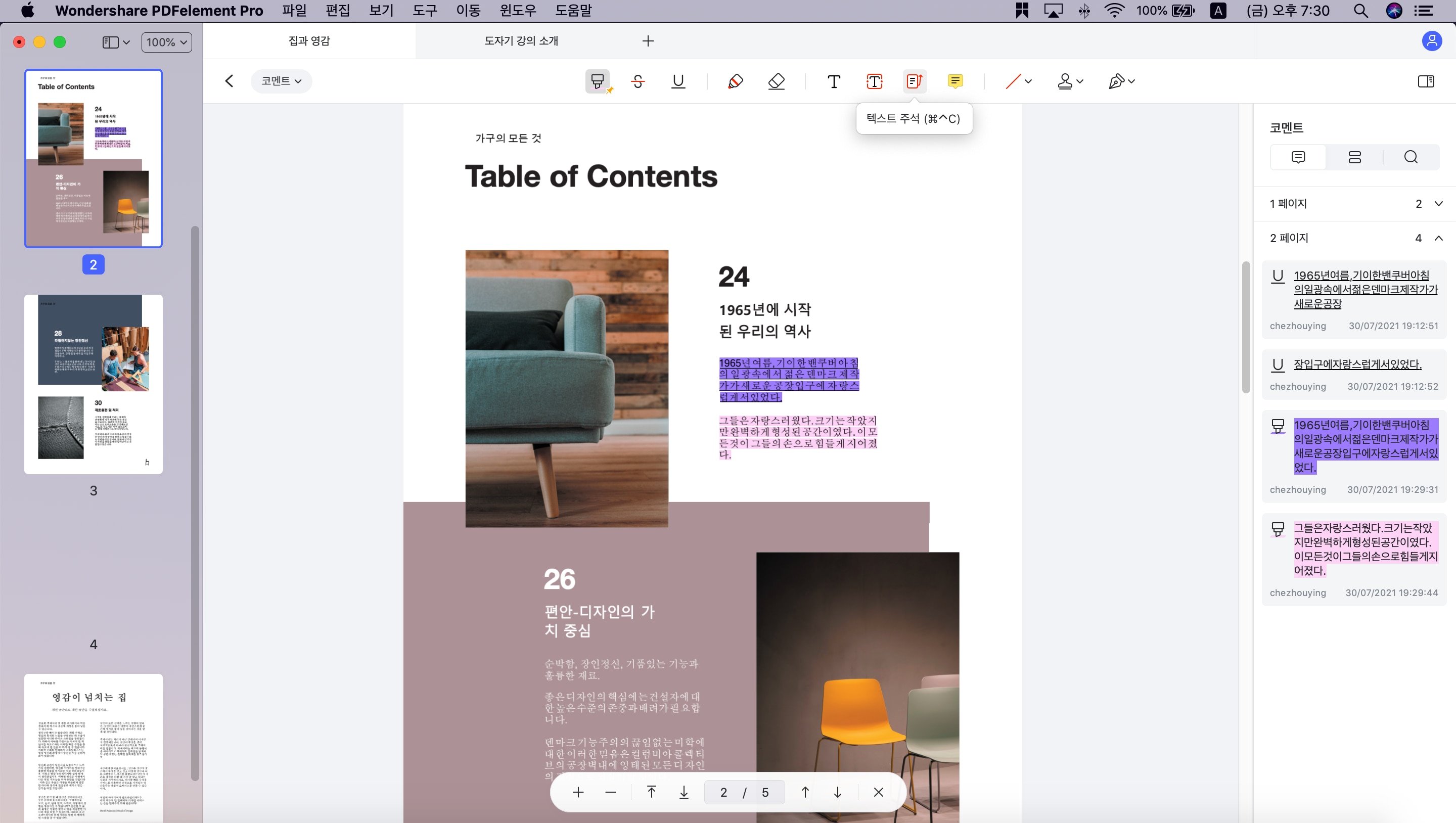This screenshot has height=823, width=1456.
Task: Select the Underline tool
Action: point(678,81)
